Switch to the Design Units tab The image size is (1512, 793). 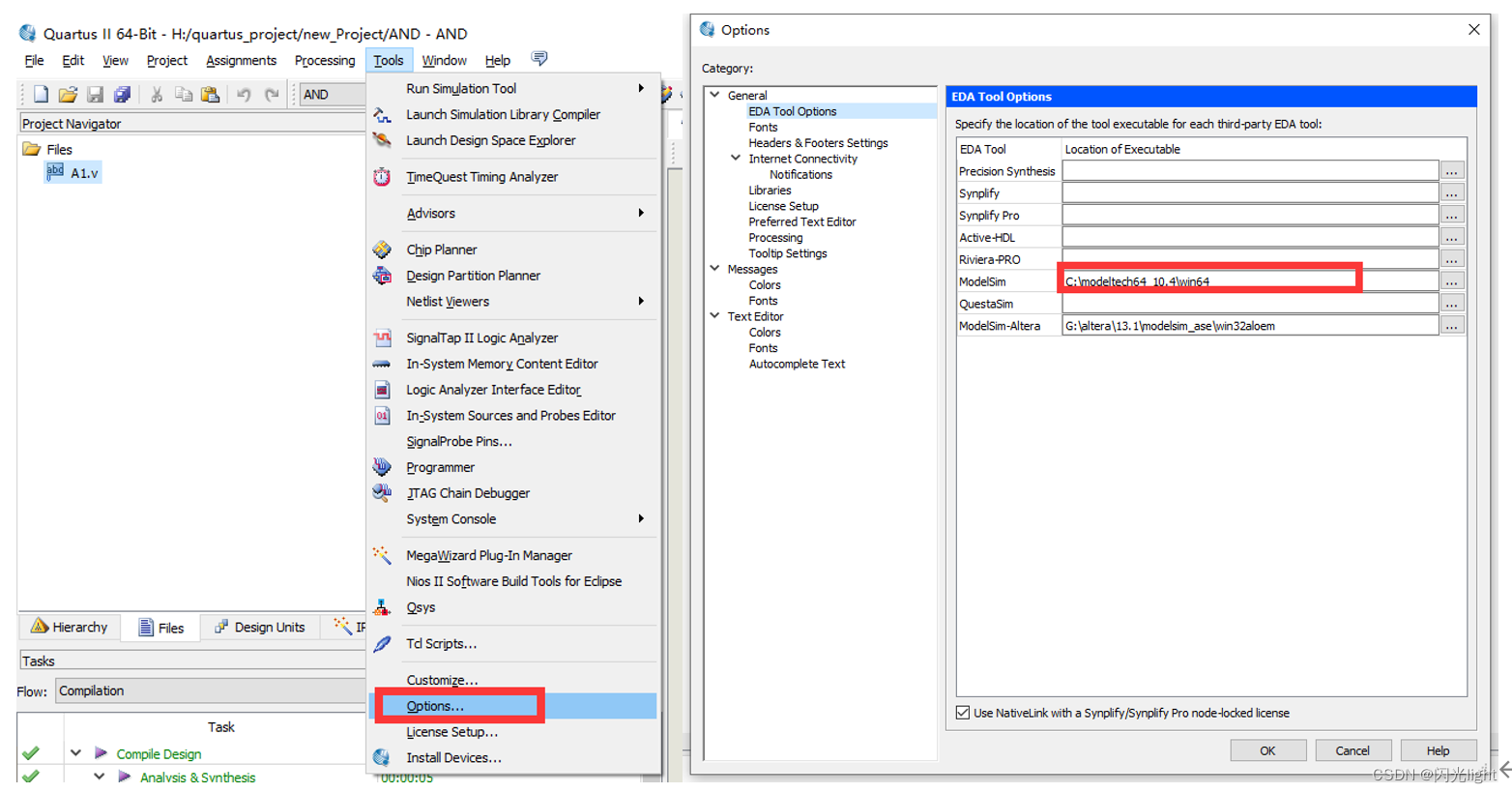259,627
